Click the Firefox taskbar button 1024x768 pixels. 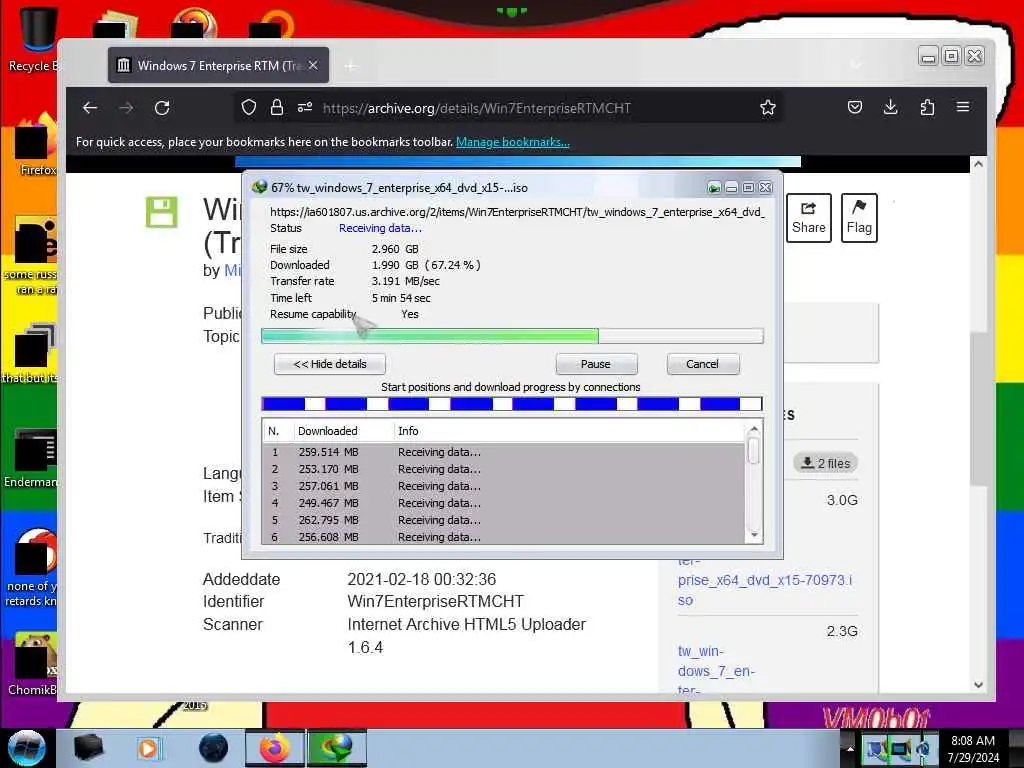pos(275,748)
